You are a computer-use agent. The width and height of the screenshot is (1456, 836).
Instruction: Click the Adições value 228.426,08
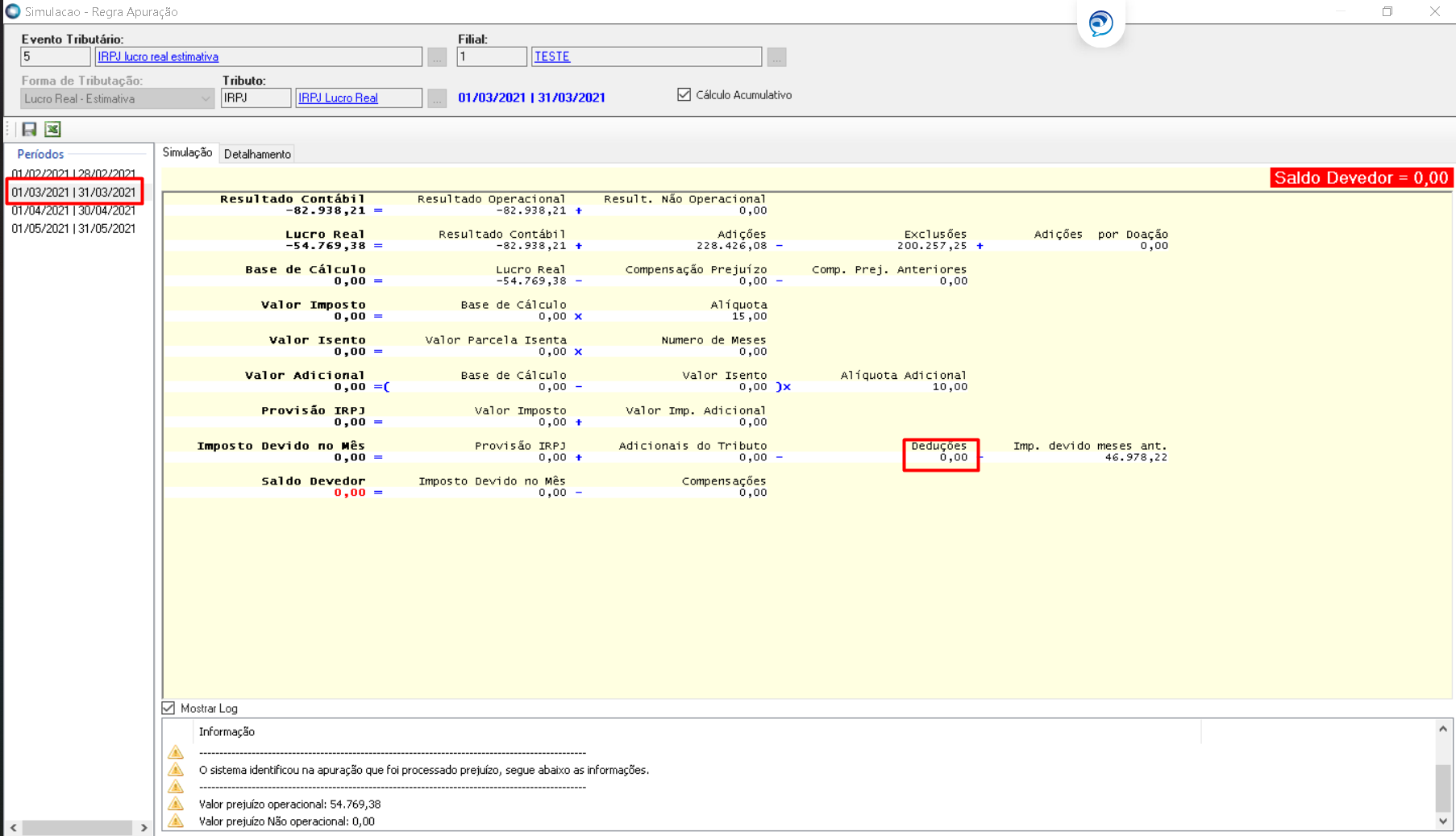(731, 246)
